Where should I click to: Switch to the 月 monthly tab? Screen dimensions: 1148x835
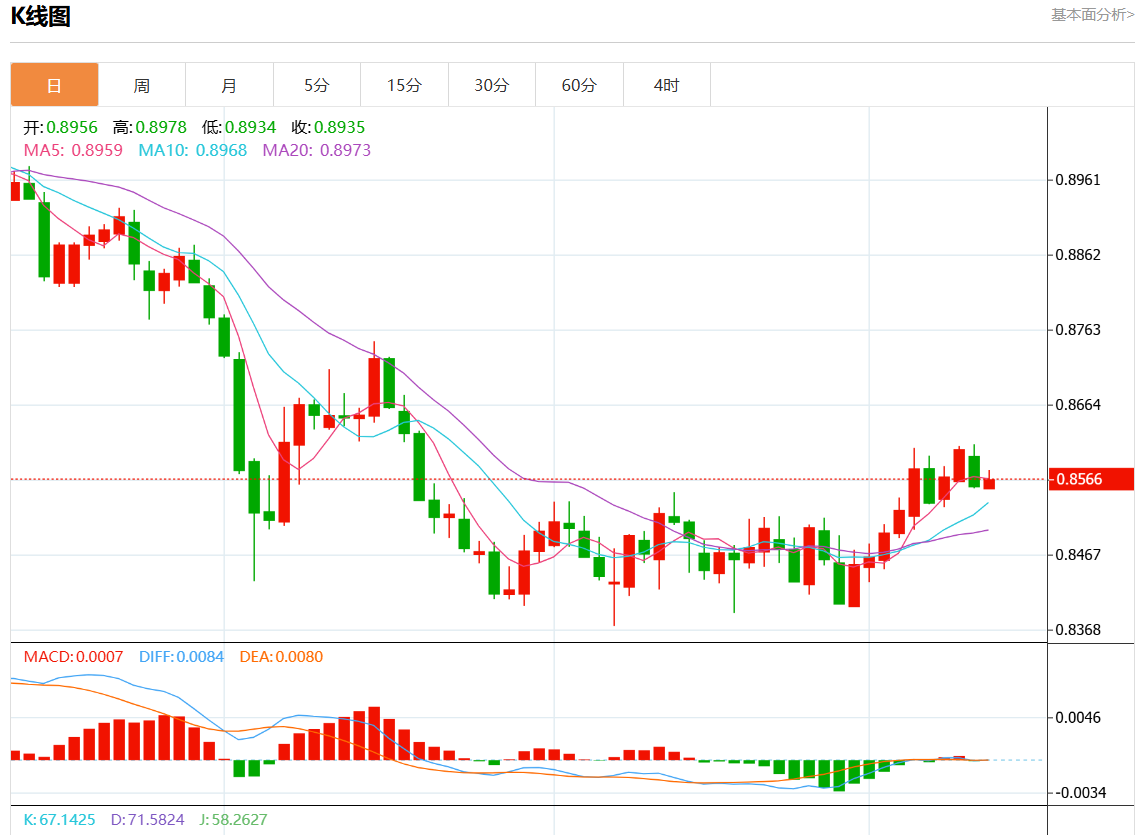pos(229,85)
